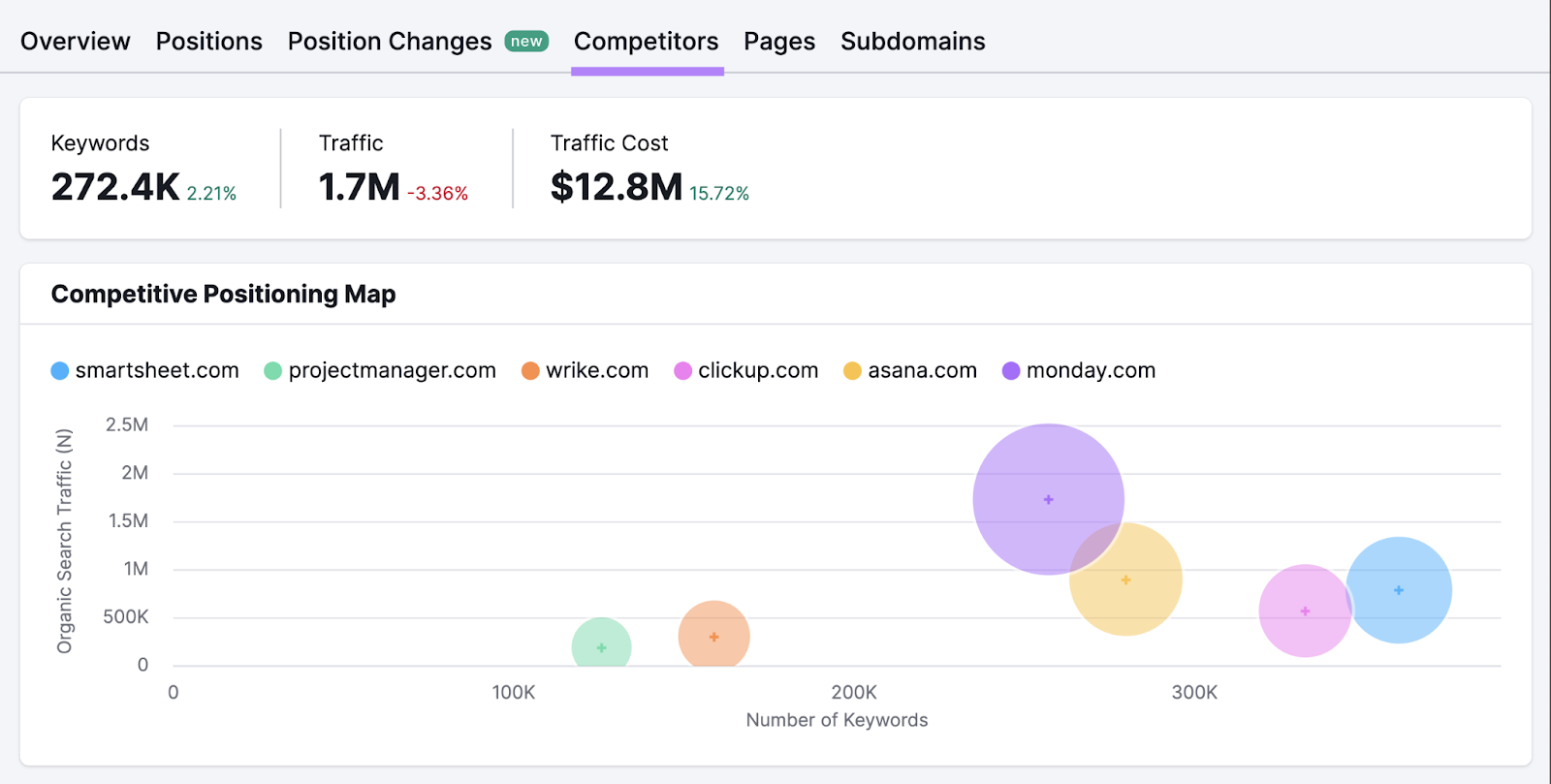The width and height of the screenshot is (1551, 784).
Task: Toggle smartsheet.com in the chart legend
Action: (145, 370)
